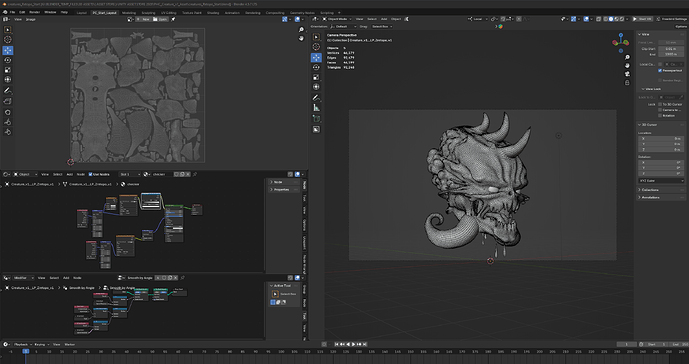Open the Playback popover in timeline
Image resolution: width=689 pixels, height=364 pixels.
tap(22, 345)
